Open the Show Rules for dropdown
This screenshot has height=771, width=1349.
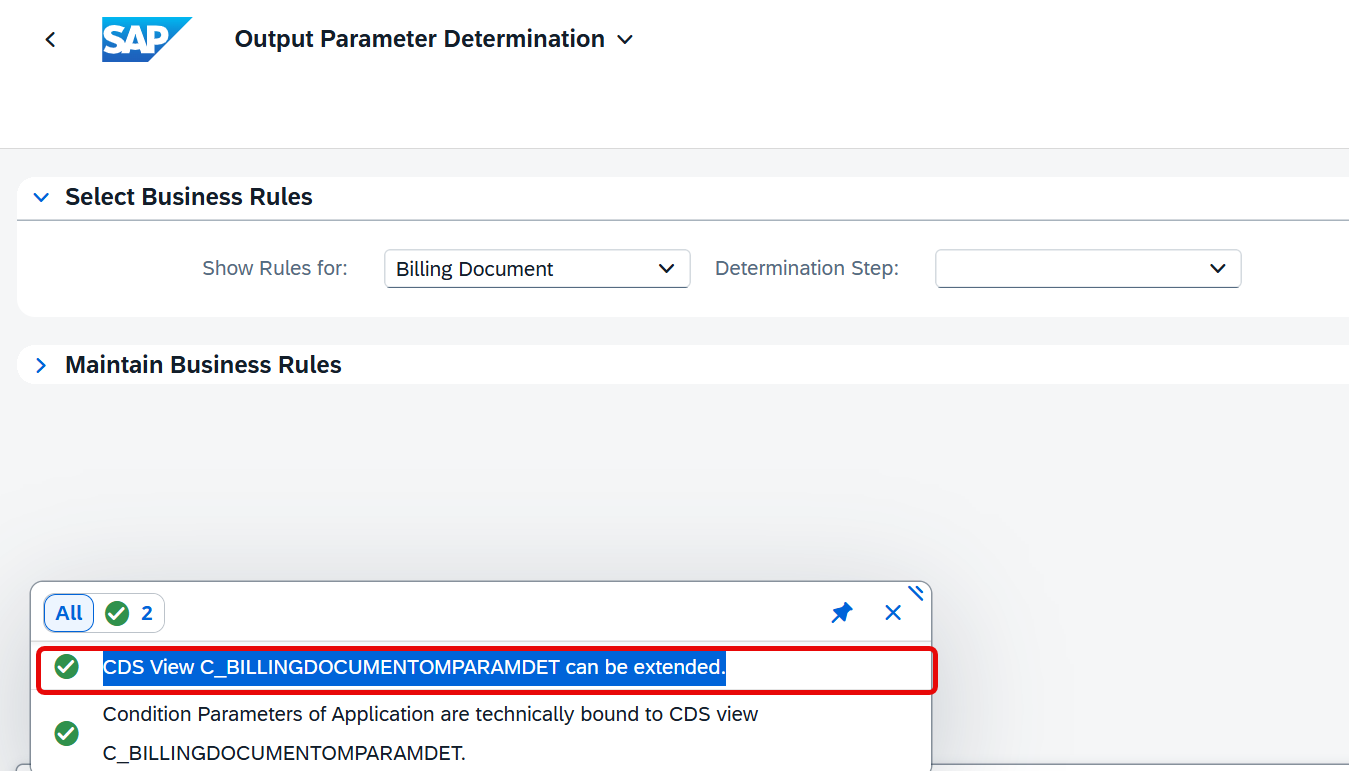point(666,269)
